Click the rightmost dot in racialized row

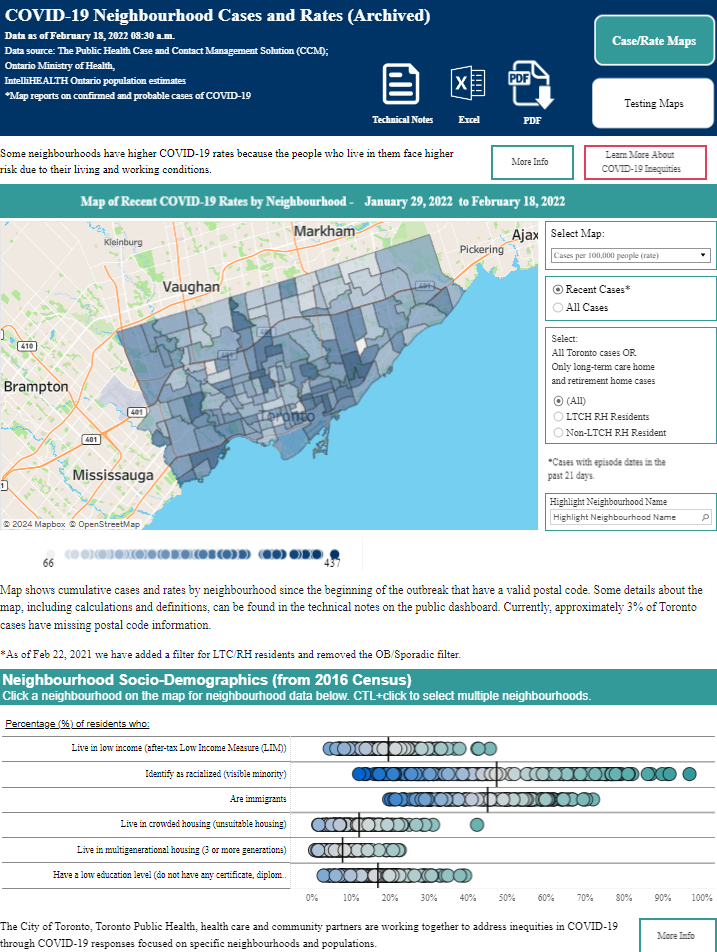(x=689, y=774)
